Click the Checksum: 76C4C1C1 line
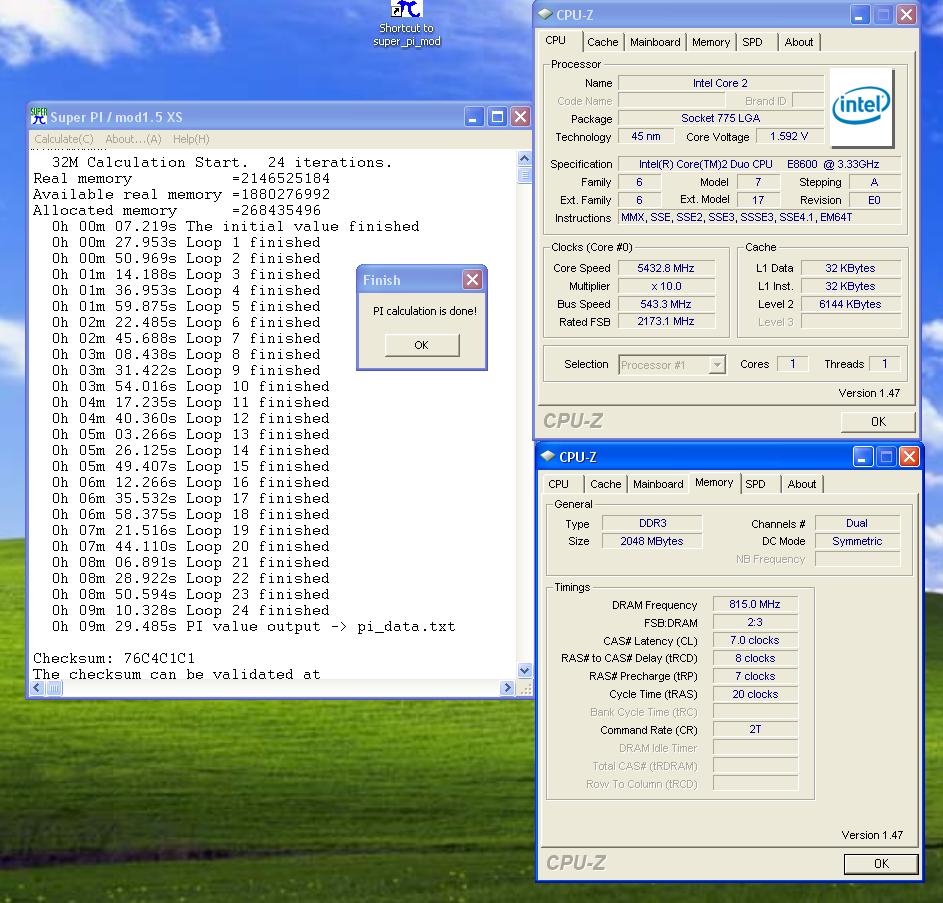 click(x=114, y=658)
